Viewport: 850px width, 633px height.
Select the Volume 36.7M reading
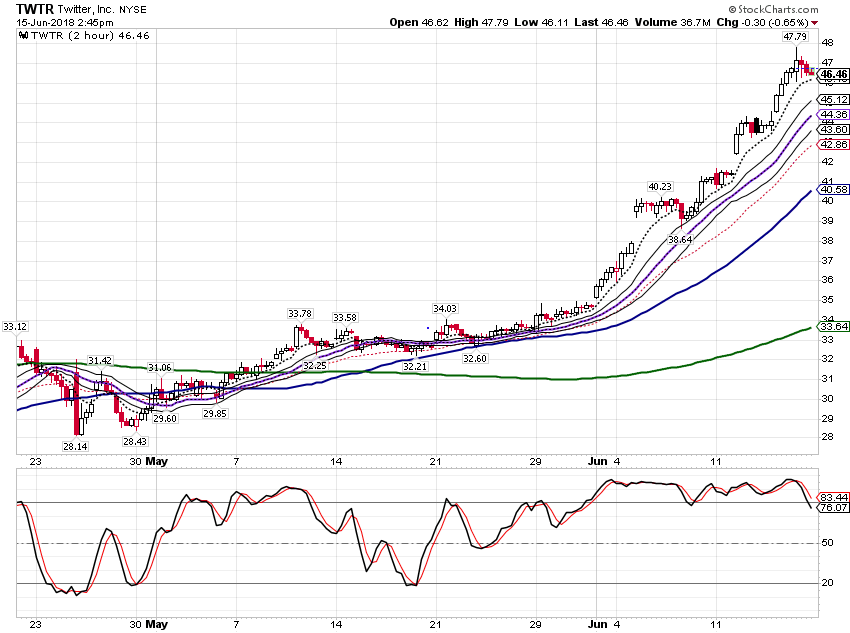(672, 22)
